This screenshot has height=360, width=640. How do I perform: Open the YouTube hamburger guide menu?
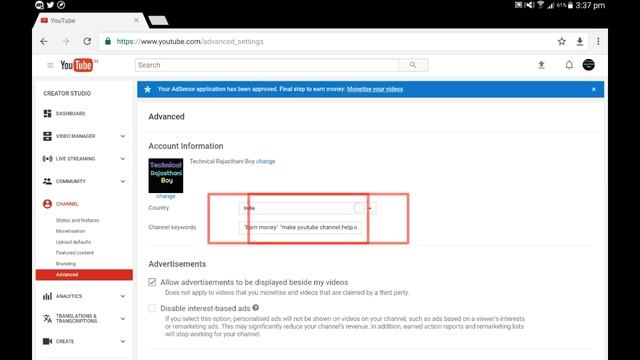(50, 65)
